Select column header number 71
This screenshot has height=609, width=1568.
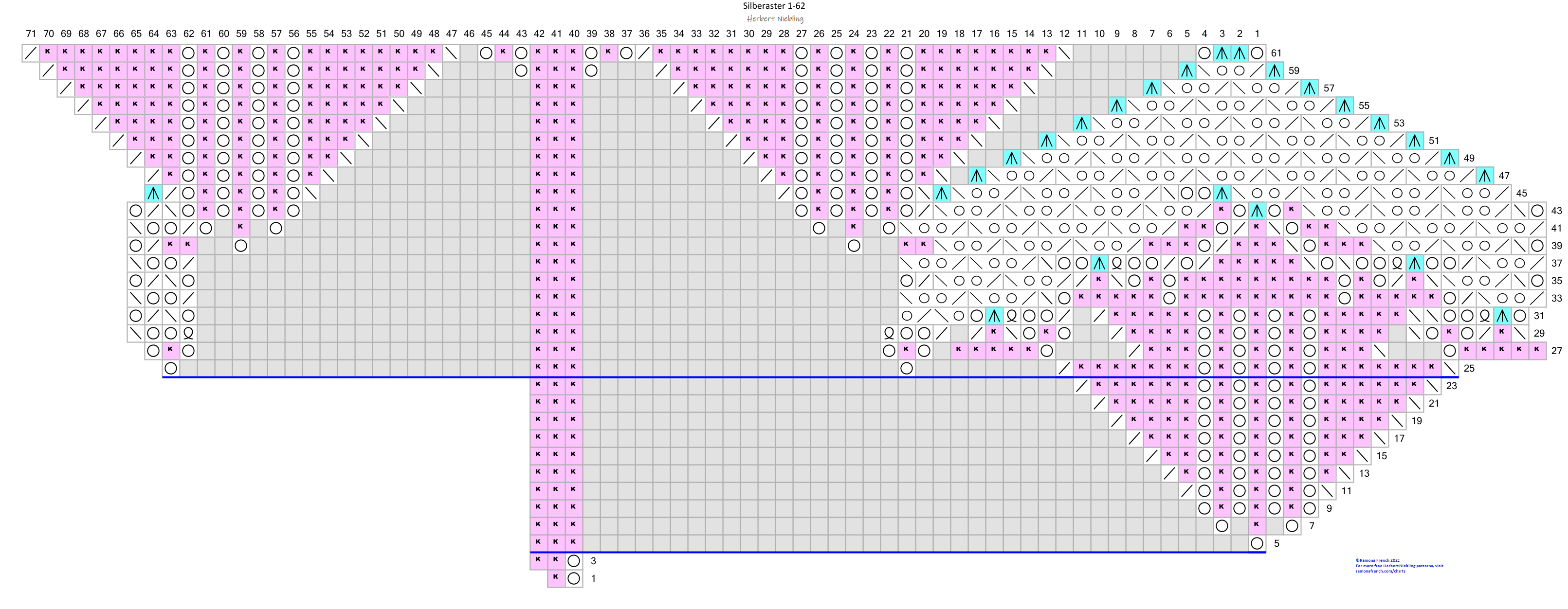31,34
